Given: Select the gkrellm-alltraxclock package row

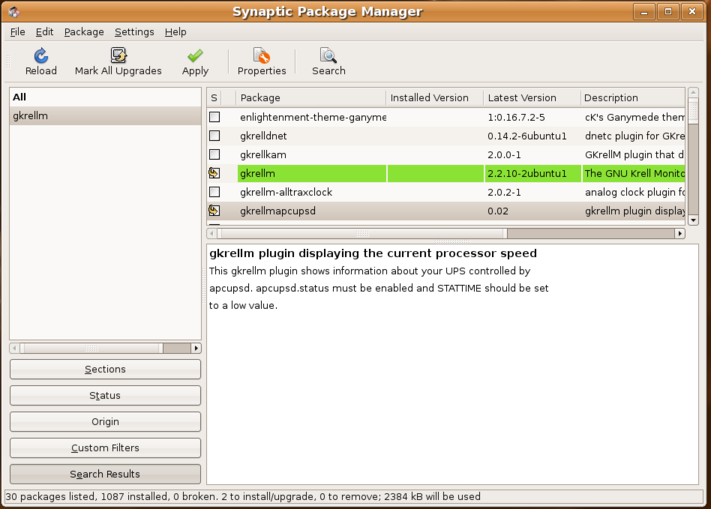Looking at the screenshot, I should click(x=446, y=192).
